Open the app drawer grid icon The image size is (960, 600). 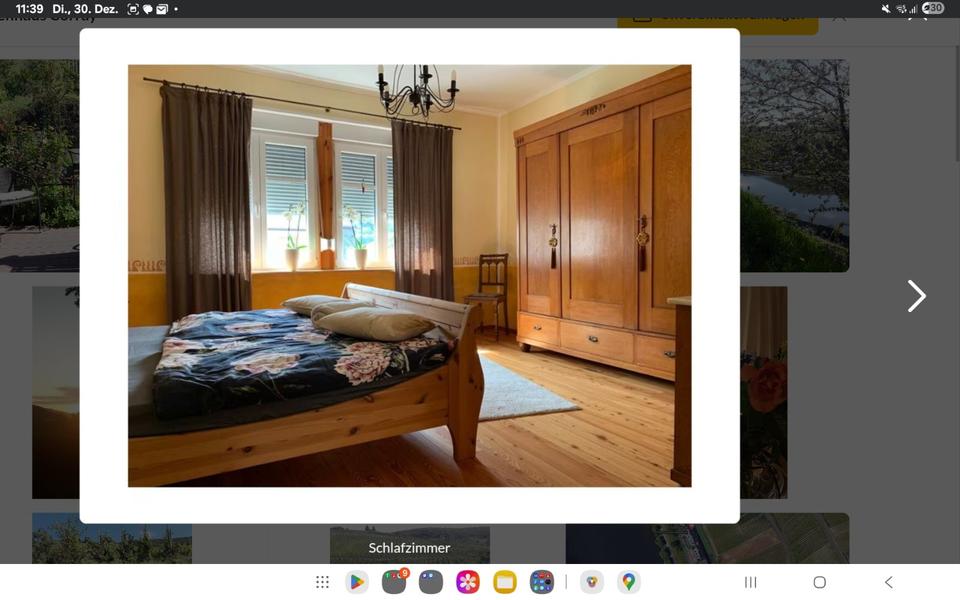pyautogui.click(x=322, y=582)
